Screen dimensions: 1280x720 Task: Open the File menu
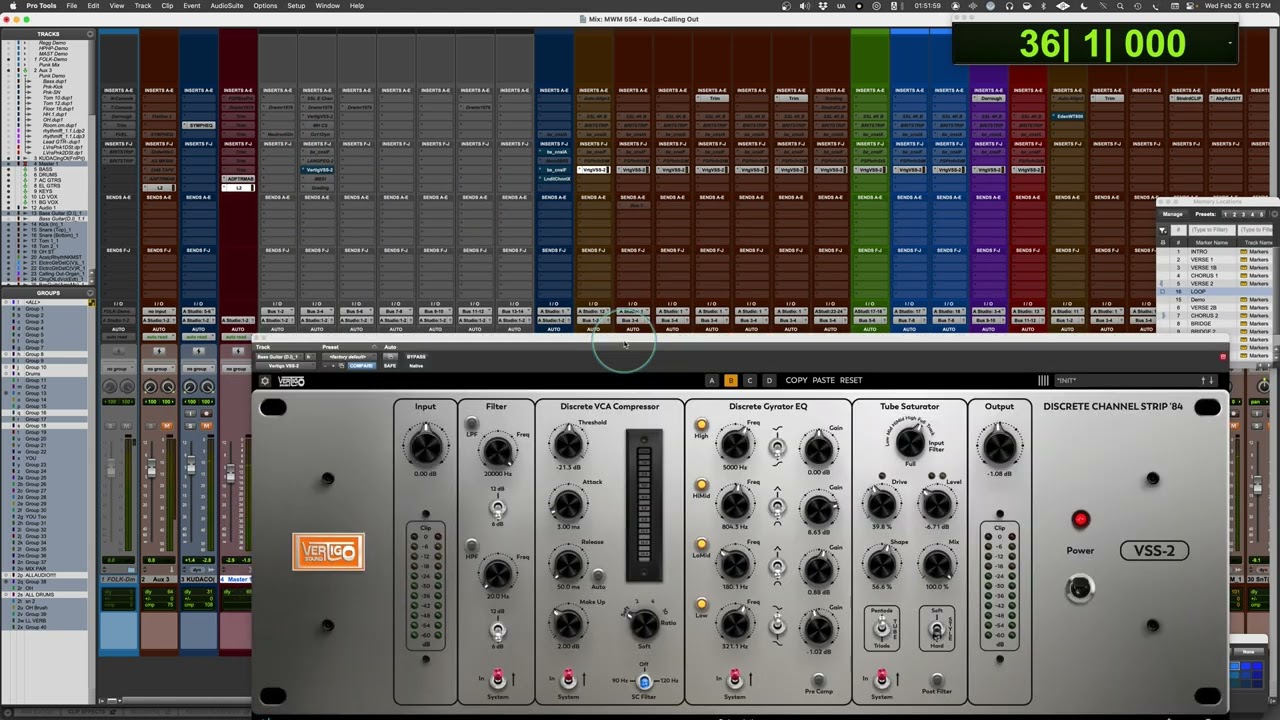tap(72, 6)
